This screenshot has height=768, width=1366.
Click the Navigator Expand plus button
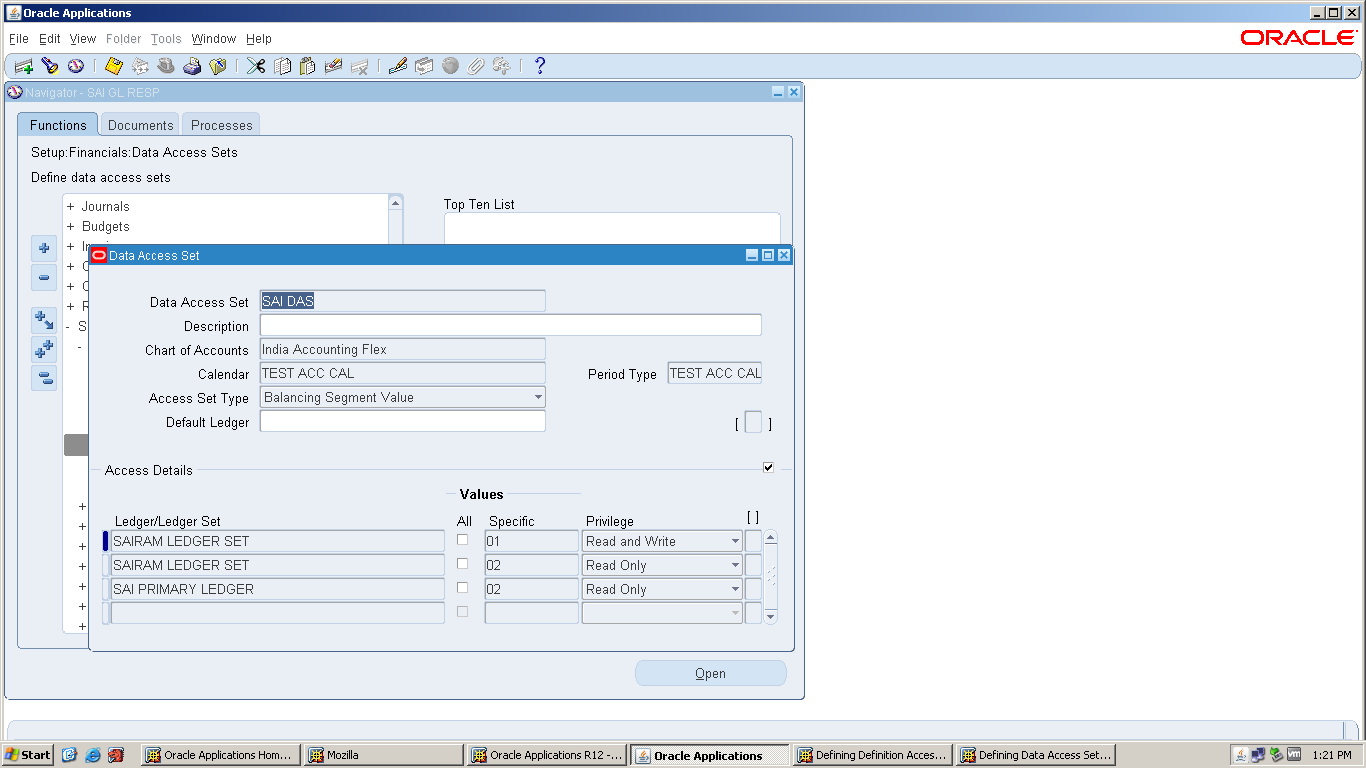click(x=44, y=247)
